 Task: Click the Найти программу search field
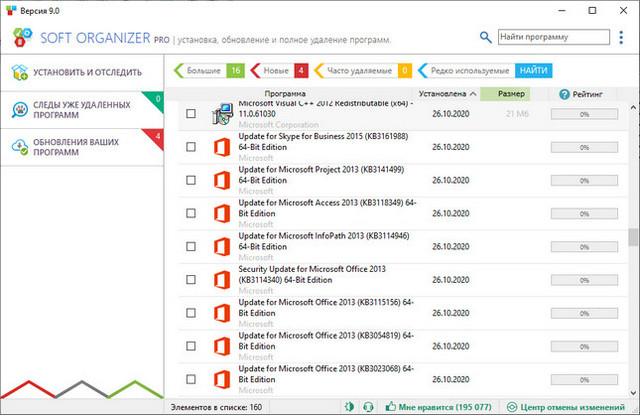tap(553, 37)
